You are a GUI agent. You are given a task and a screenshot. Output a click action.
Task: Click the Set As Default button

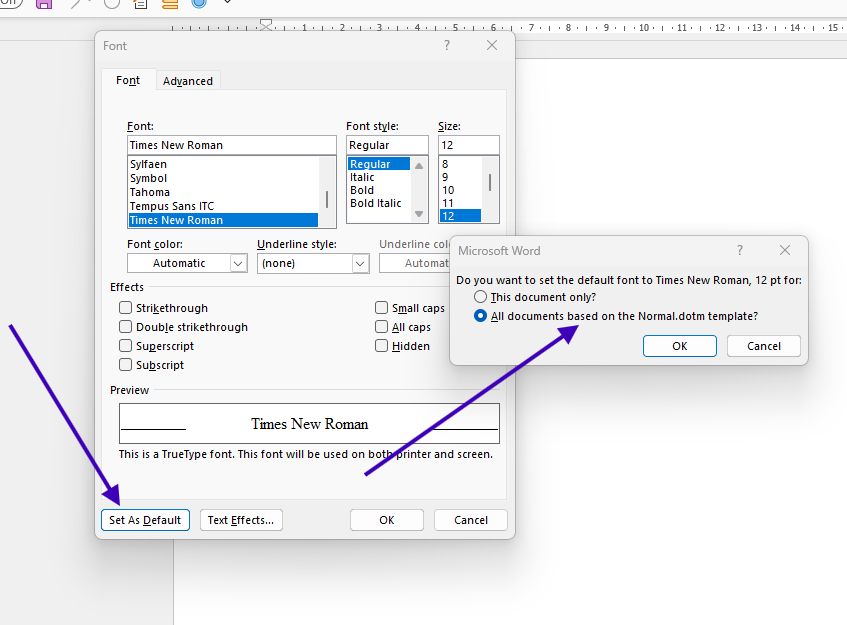coord(145,520)
